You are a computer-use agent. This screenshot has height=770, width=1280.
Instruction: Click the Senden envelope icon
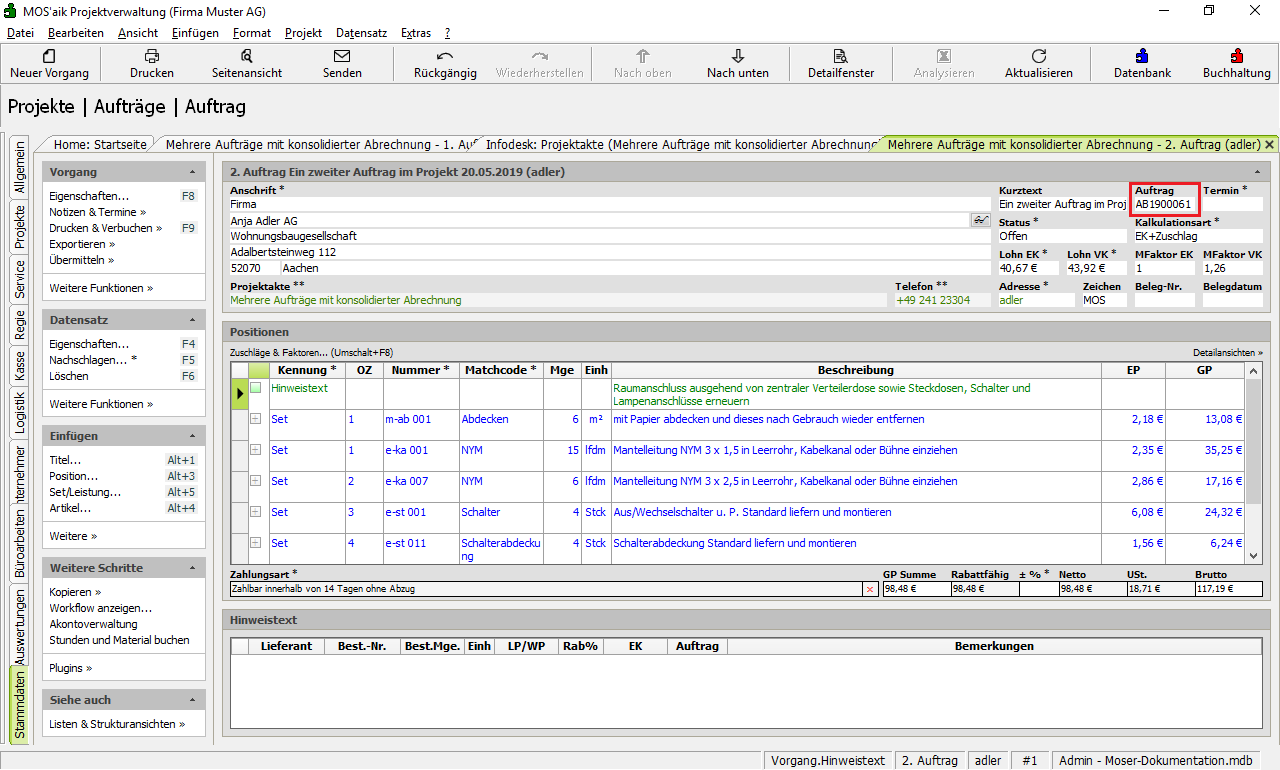point(342,56)
